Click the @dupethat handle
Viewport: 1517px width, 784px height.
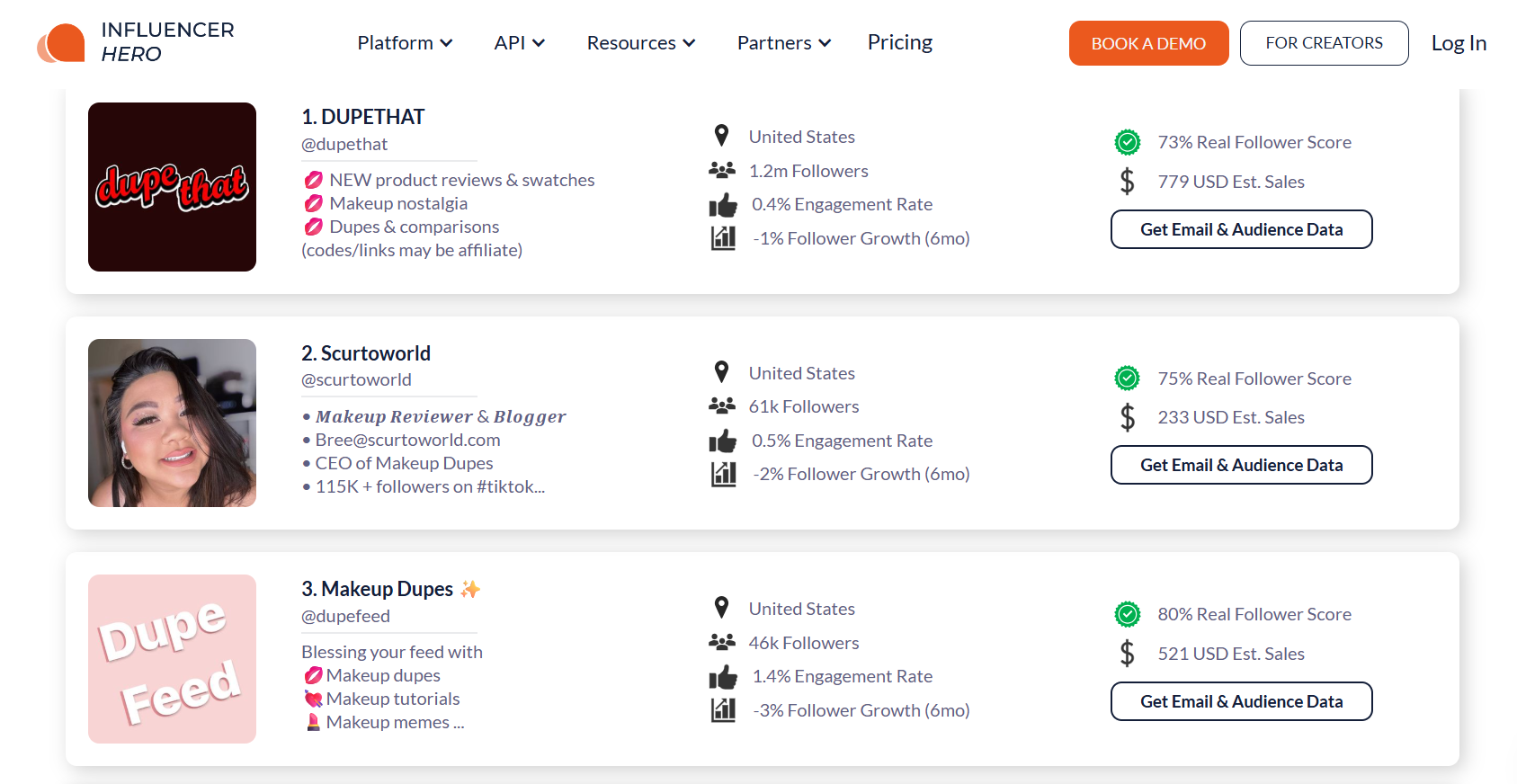(x=344, y=144)
